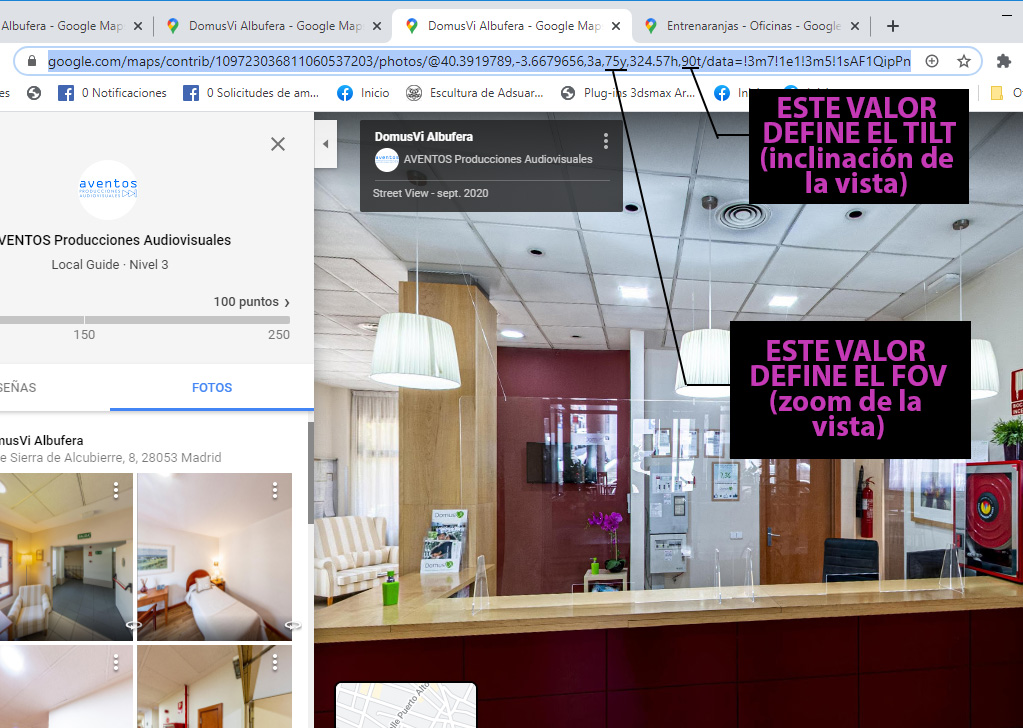
Task: Close the contributor profile panel
Action: click(x=278, y=144)
